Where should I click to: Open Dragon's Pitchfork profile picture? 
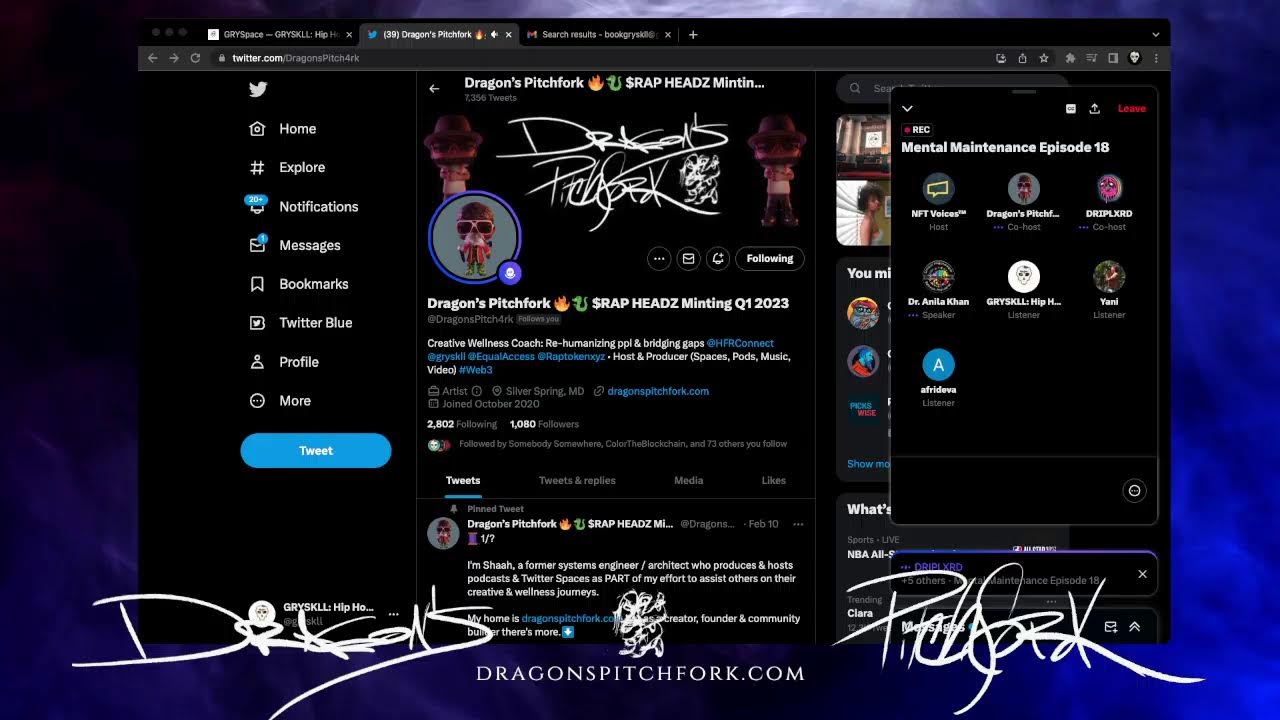[474, 237]
